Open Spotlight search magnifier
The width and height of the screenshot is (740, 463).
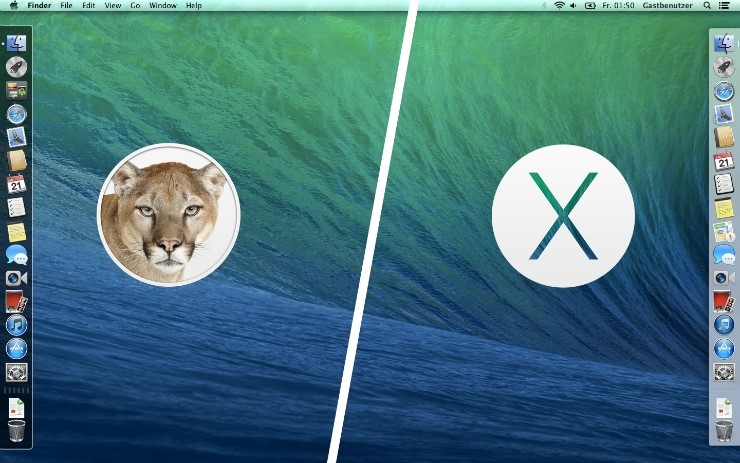coord(707,6)
